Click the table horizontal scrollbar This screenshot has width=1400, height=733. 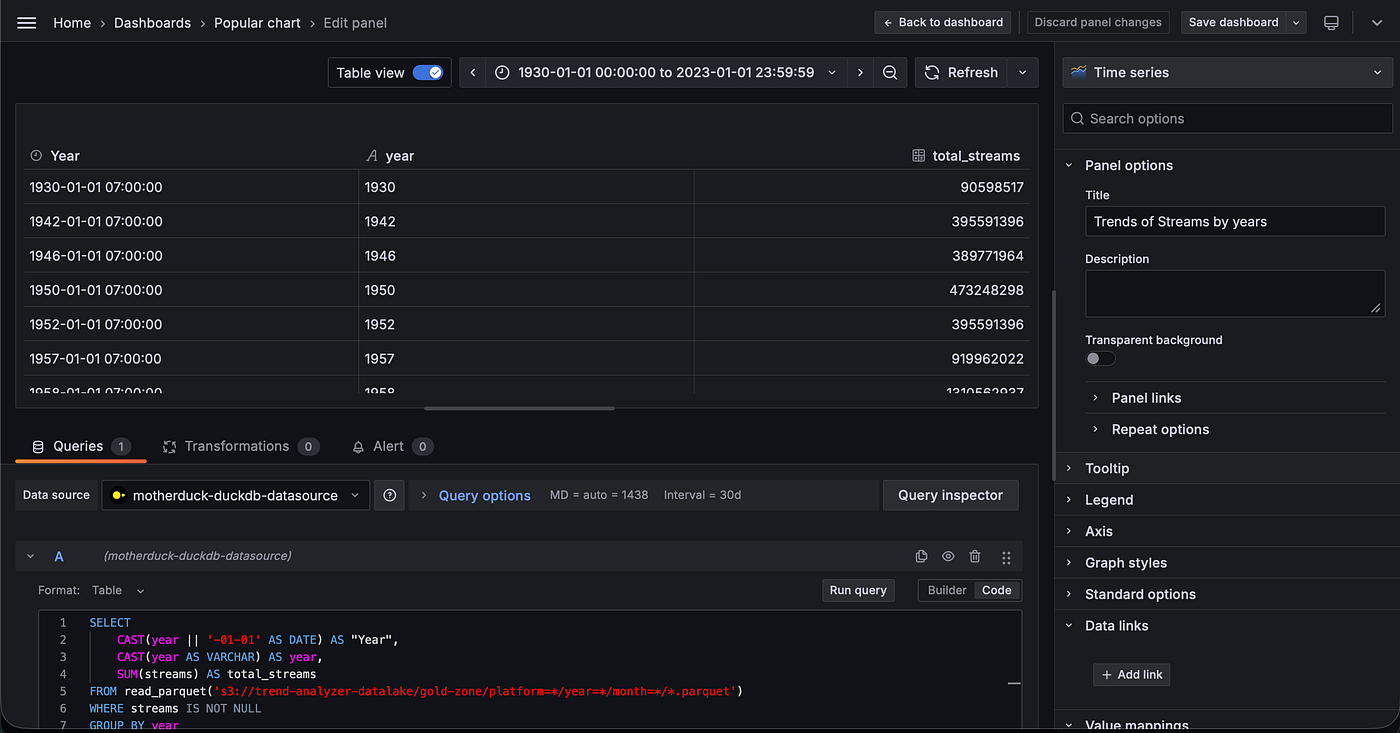519,408
